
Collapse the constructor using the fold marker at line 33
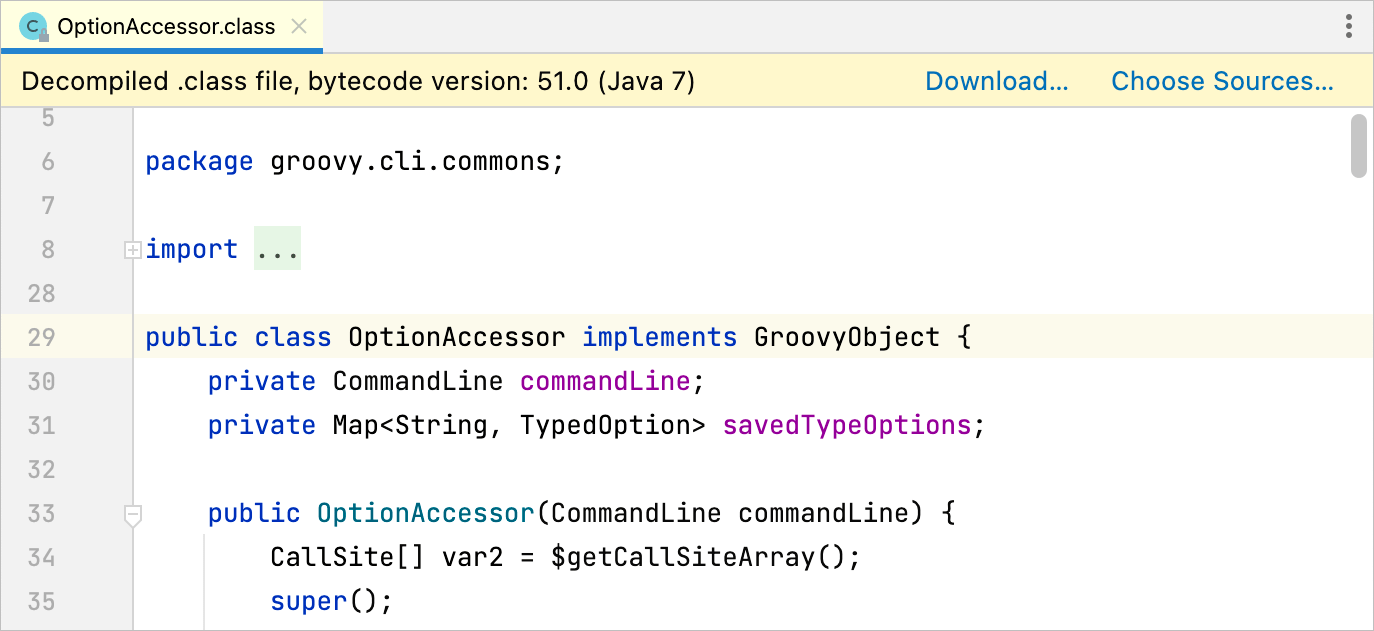133,514
